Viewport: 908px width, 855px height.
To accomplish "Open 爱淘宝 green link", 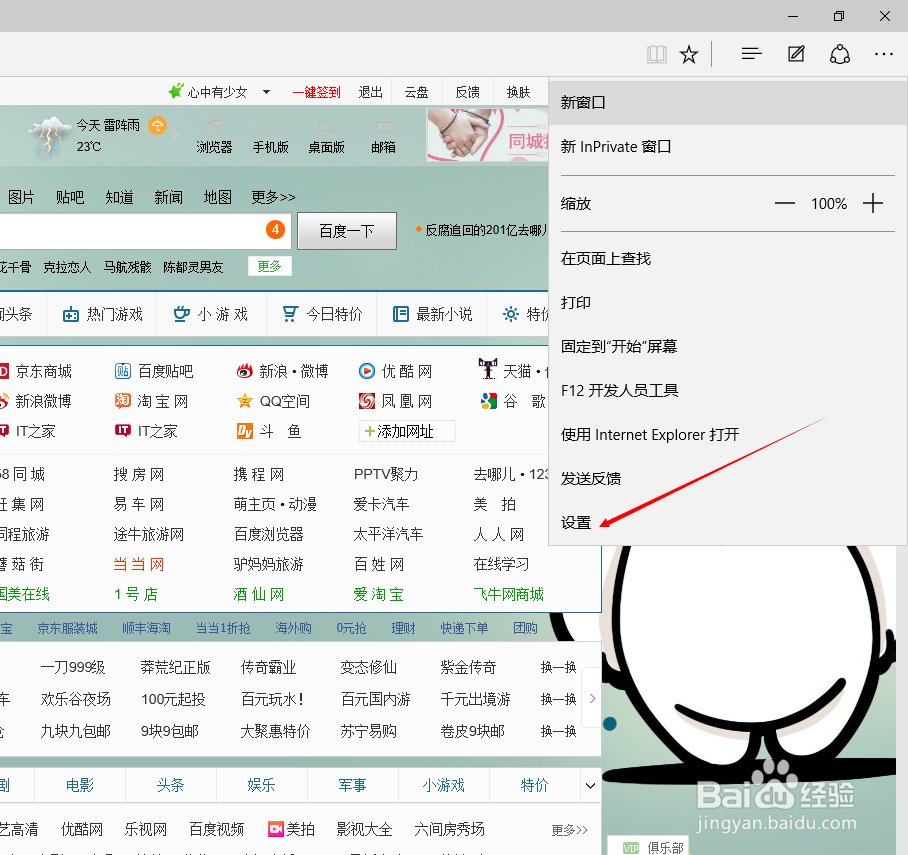I will pyautogui.click(x=378, y=594).
